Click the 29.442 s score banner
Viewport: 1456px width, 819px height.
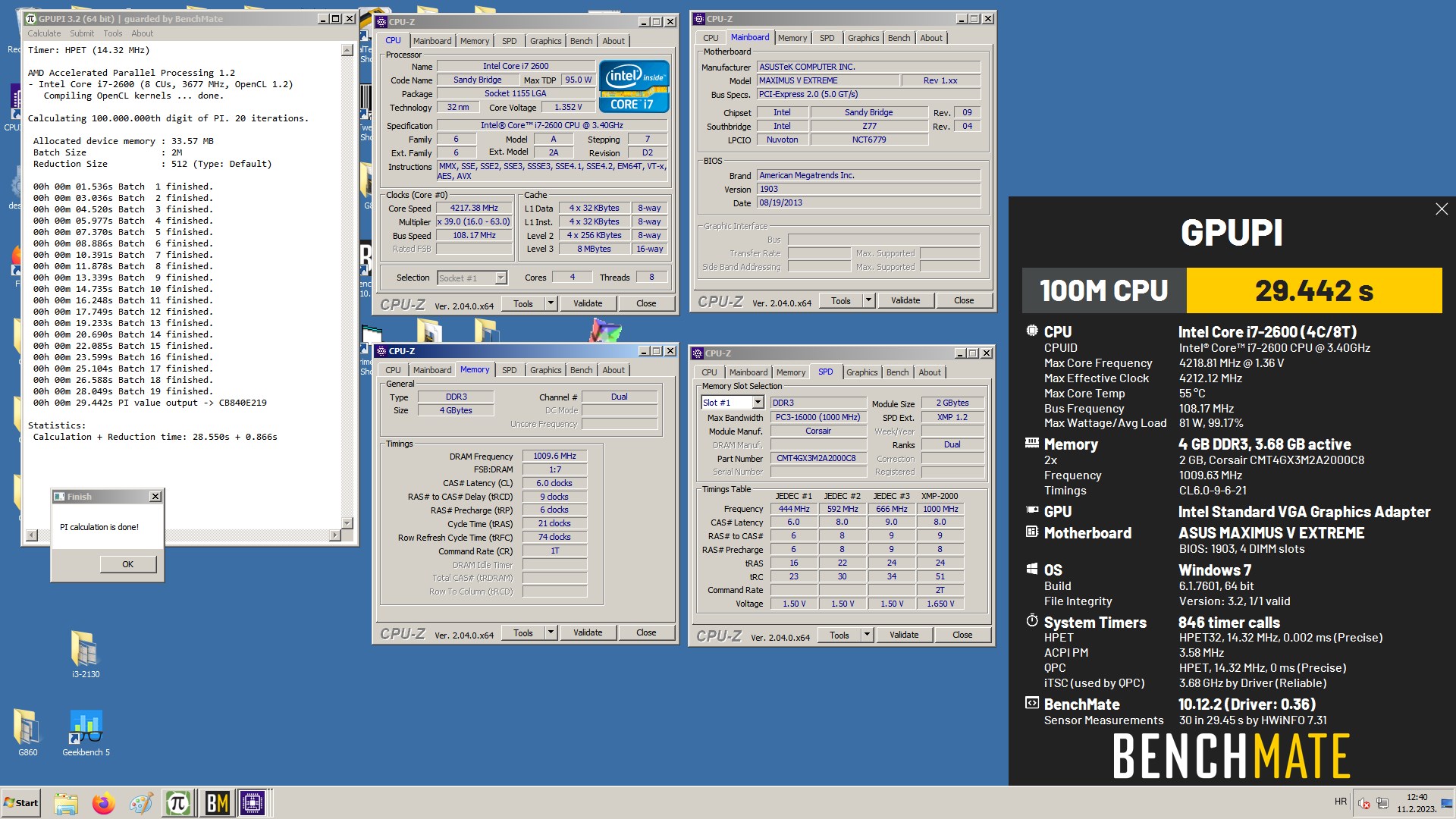click(x=1313, y=290)
